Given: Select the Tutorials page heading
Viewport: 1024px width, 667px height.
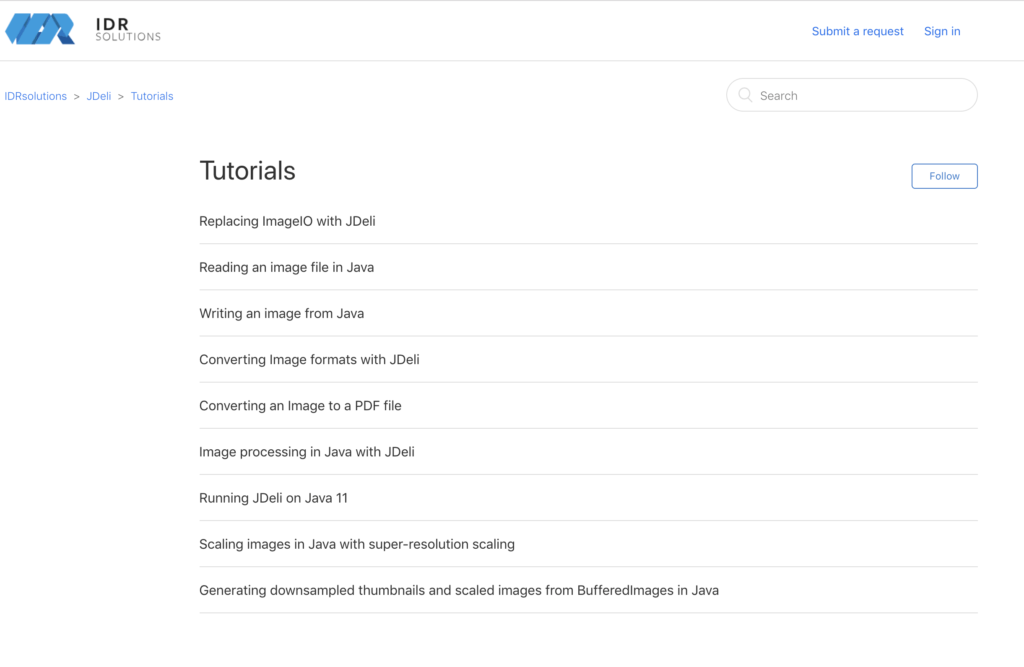Looking at the screenshot, I should pos(247,171).
